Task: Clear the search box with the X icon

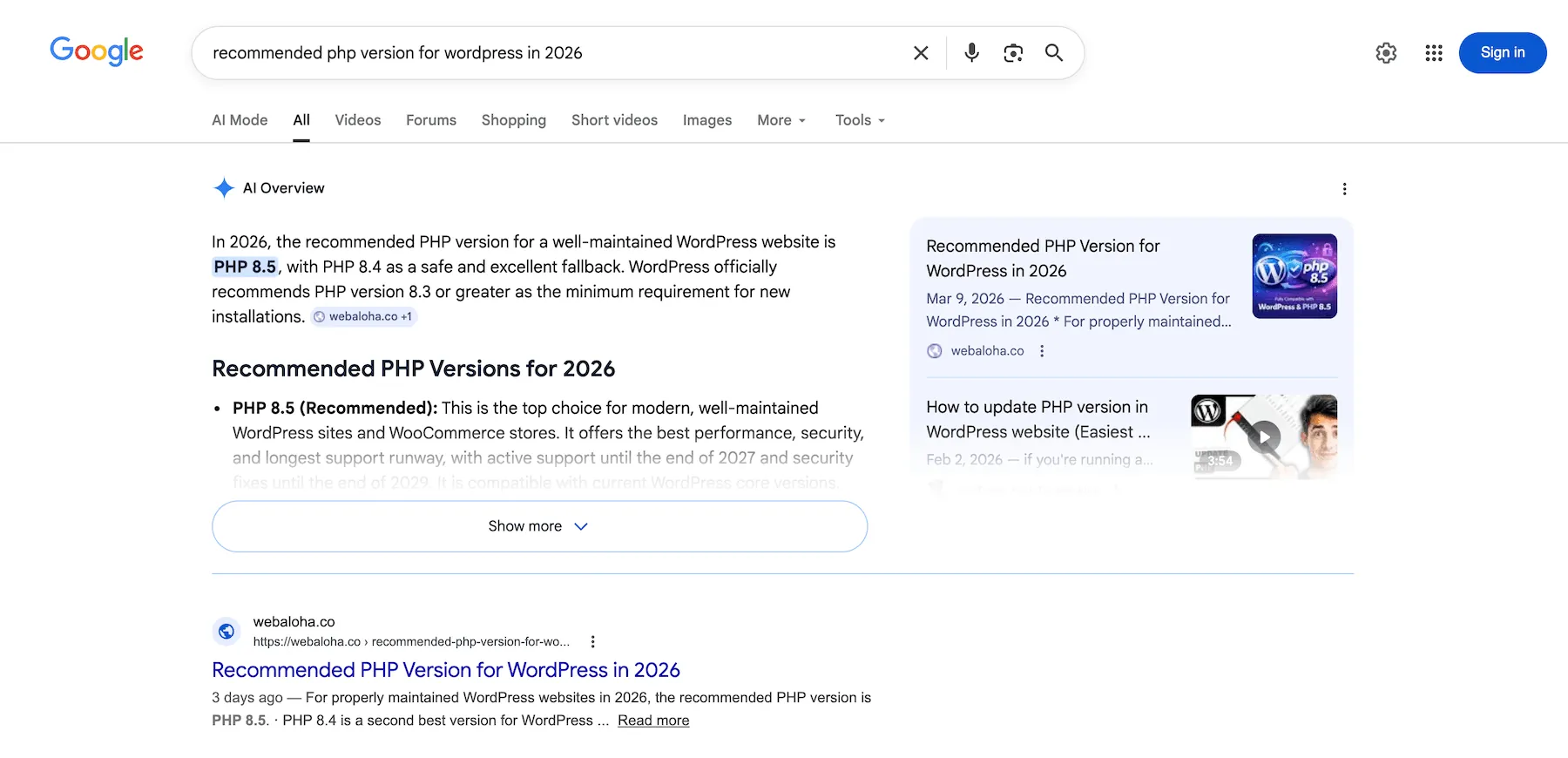Action: [921, 53]
